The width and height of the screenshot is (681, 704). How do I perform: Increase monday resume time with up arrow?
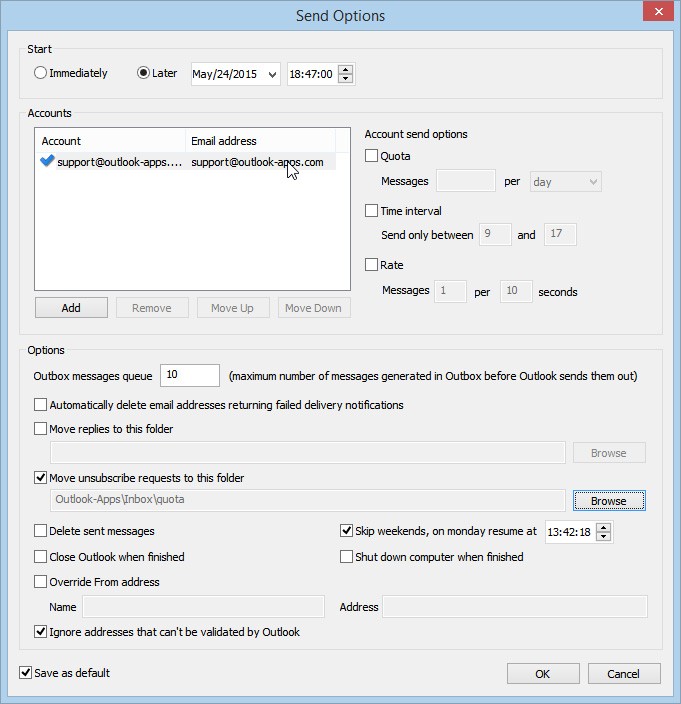604,528
